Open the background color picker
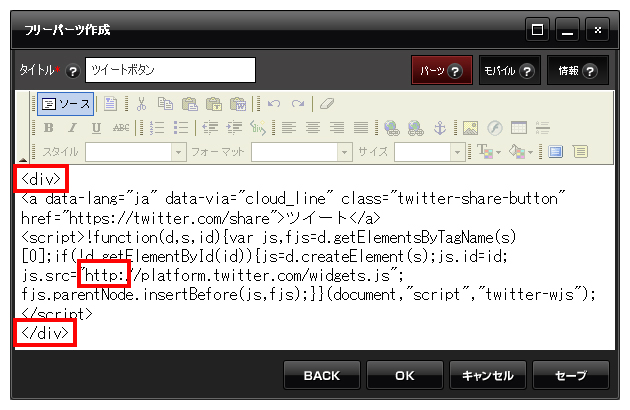 coord(521,152)
